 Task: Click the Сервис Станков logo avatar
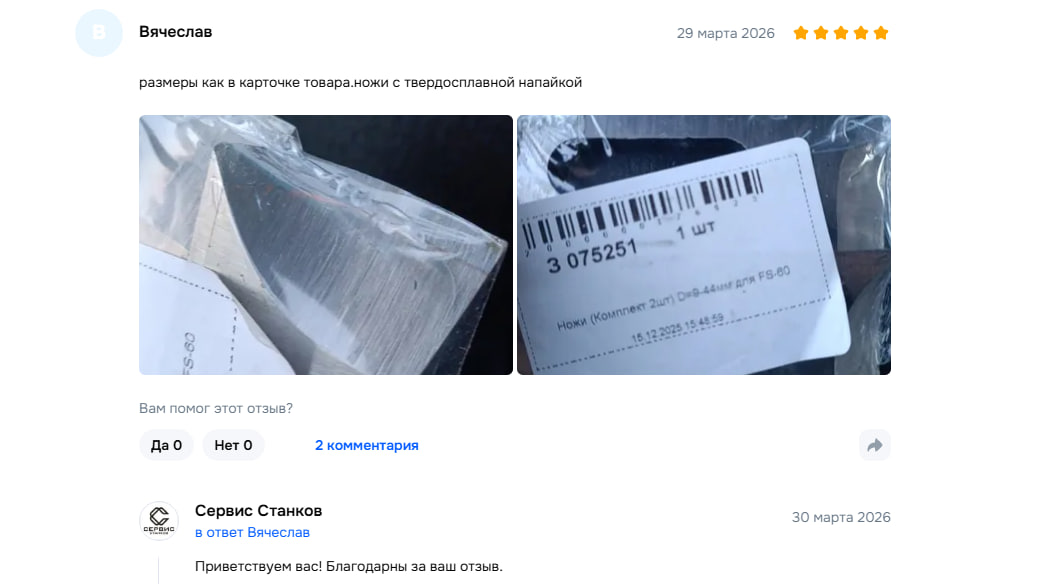coord(159,520)
